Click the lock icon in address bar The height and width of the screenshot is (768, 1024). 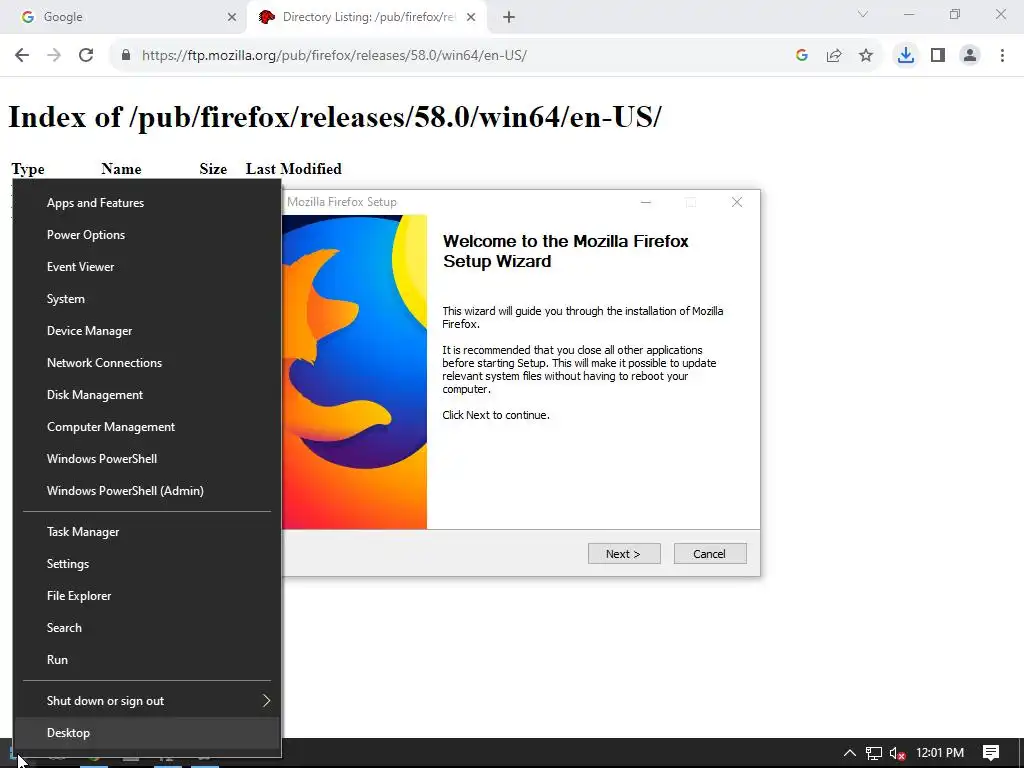(x=126, y=56)
